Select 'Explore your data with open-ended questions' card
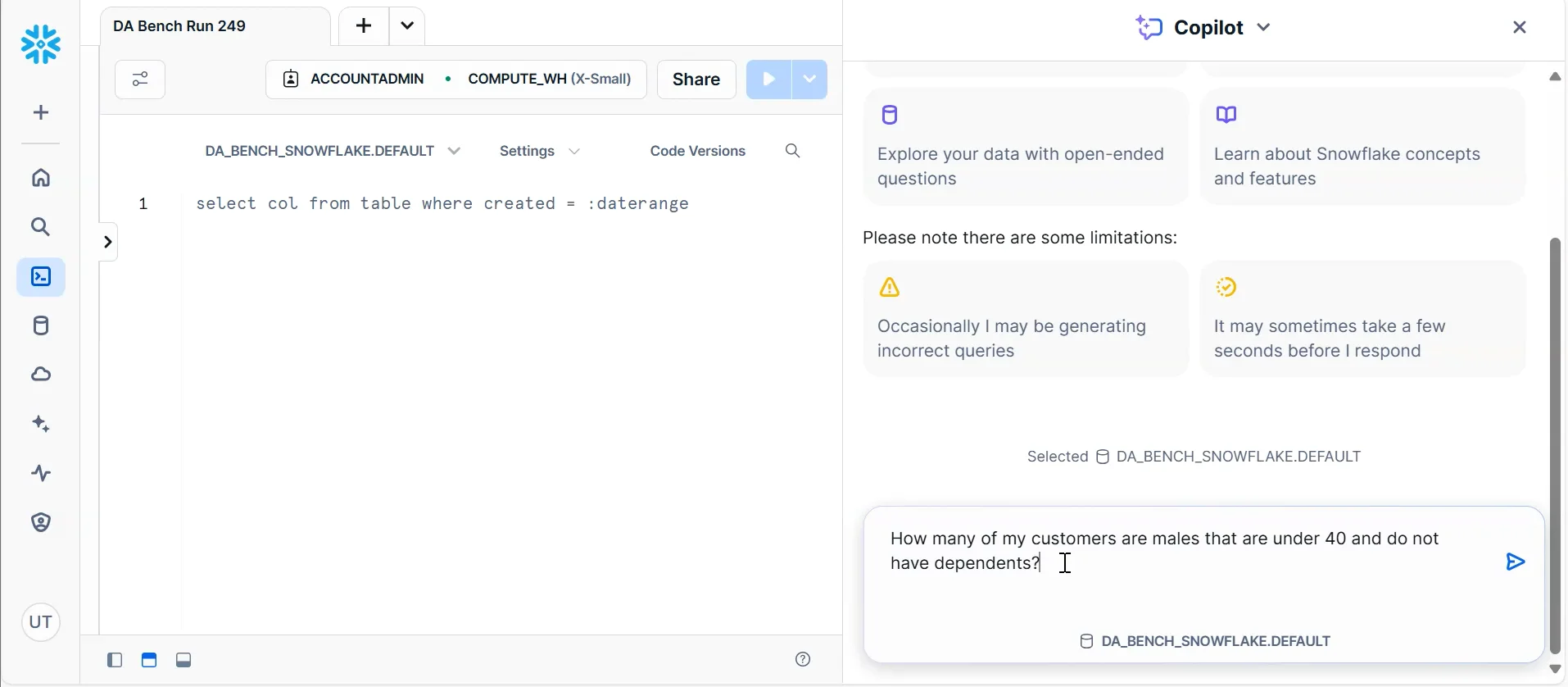1568x687 pixels. click(x=1026, y=147)
